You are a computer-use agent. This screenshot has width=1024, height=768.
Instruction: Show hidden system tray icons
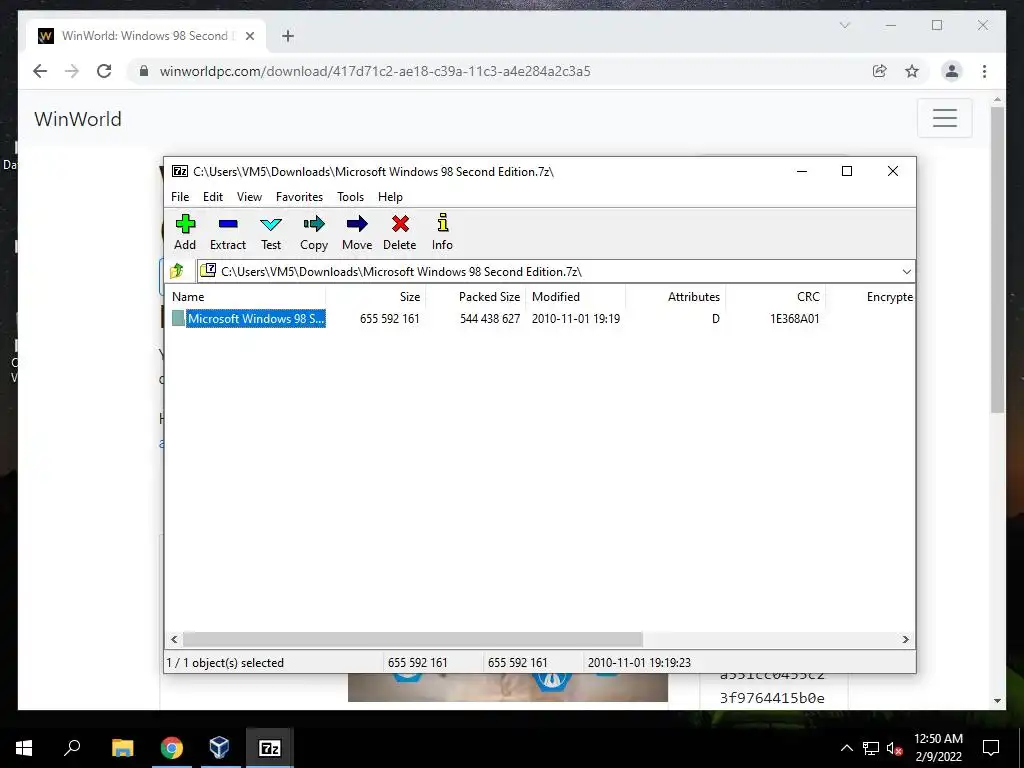846,748
